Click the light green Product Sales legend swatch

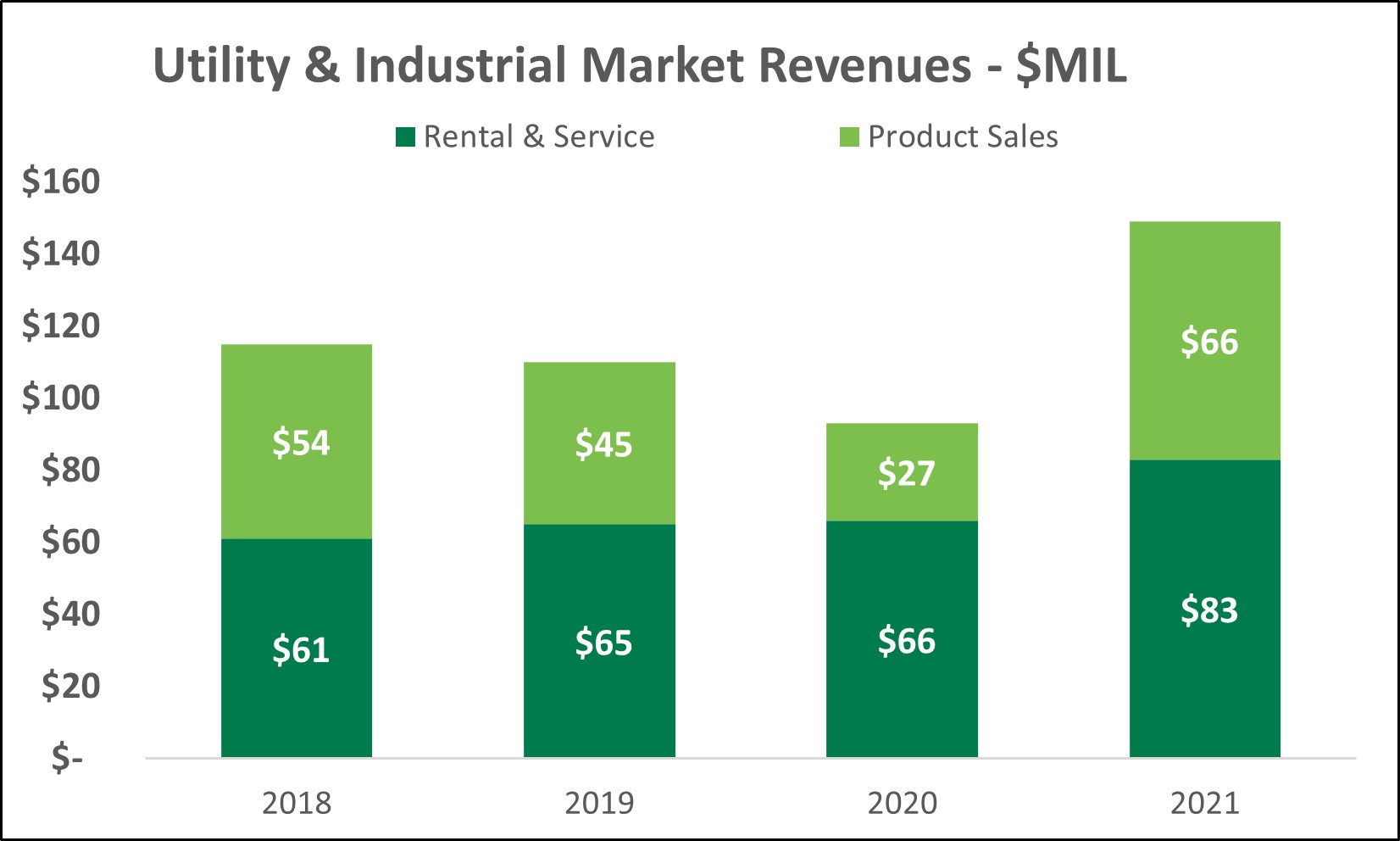[x=849, y=137]
